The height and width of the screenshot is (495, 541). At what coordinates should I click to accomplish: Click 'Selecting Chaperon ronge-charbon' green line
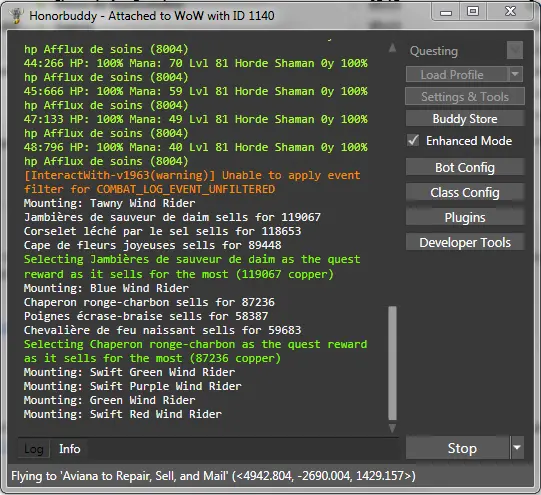pos(195,351)
